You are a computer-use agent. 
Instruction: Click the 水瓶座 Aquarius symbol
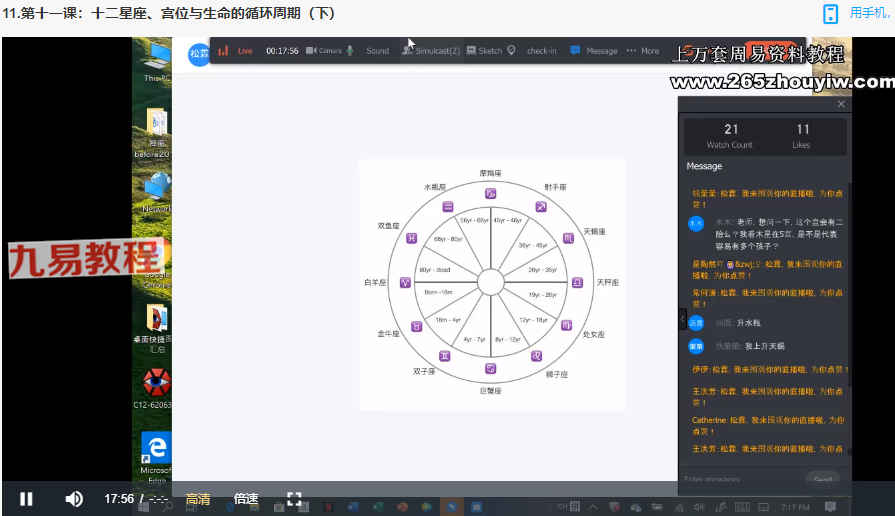click(x=448, y=207)
